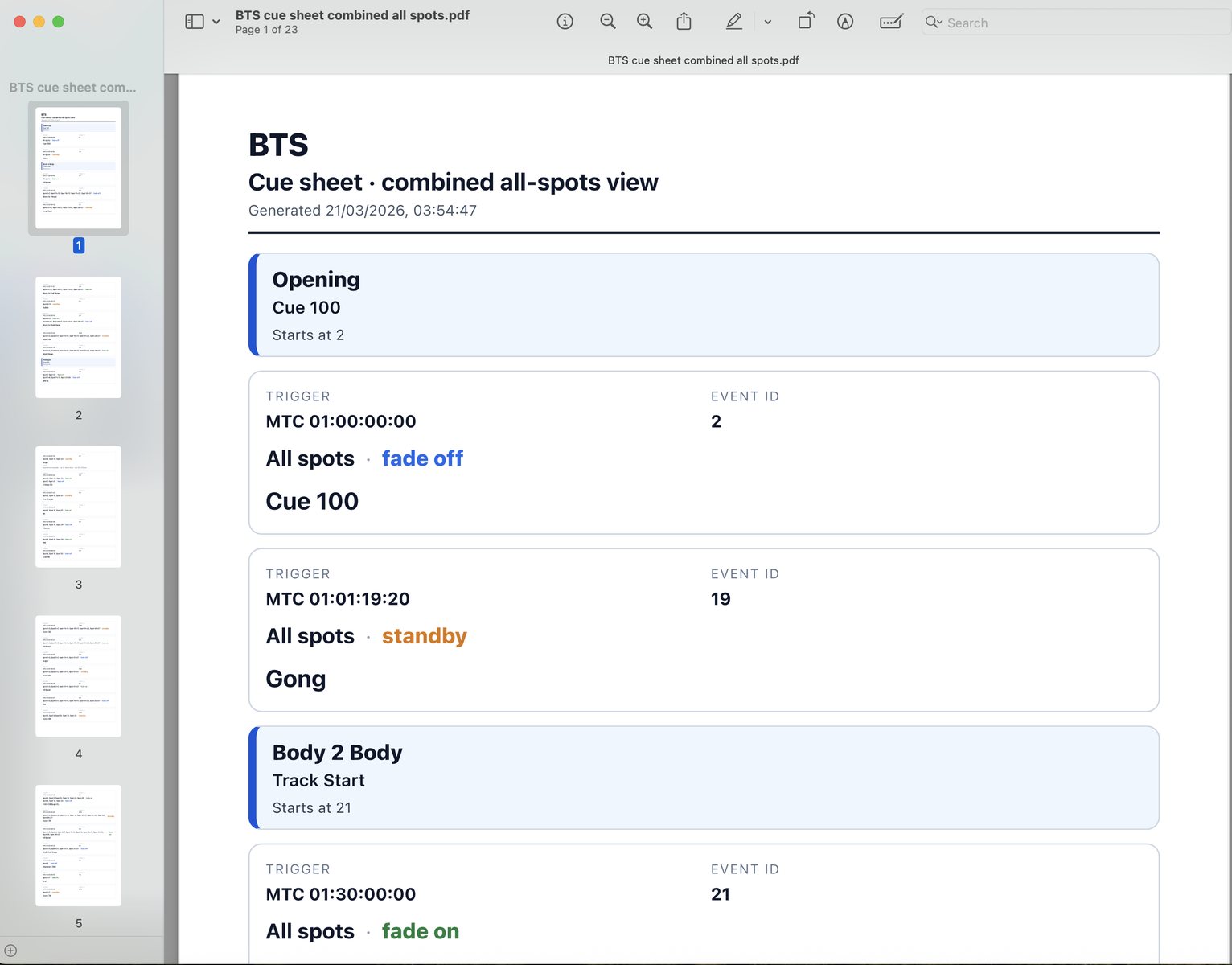Click the 'fade off' status text
The height and width of the screenshot is (965, 1232).
pos(422,458)
